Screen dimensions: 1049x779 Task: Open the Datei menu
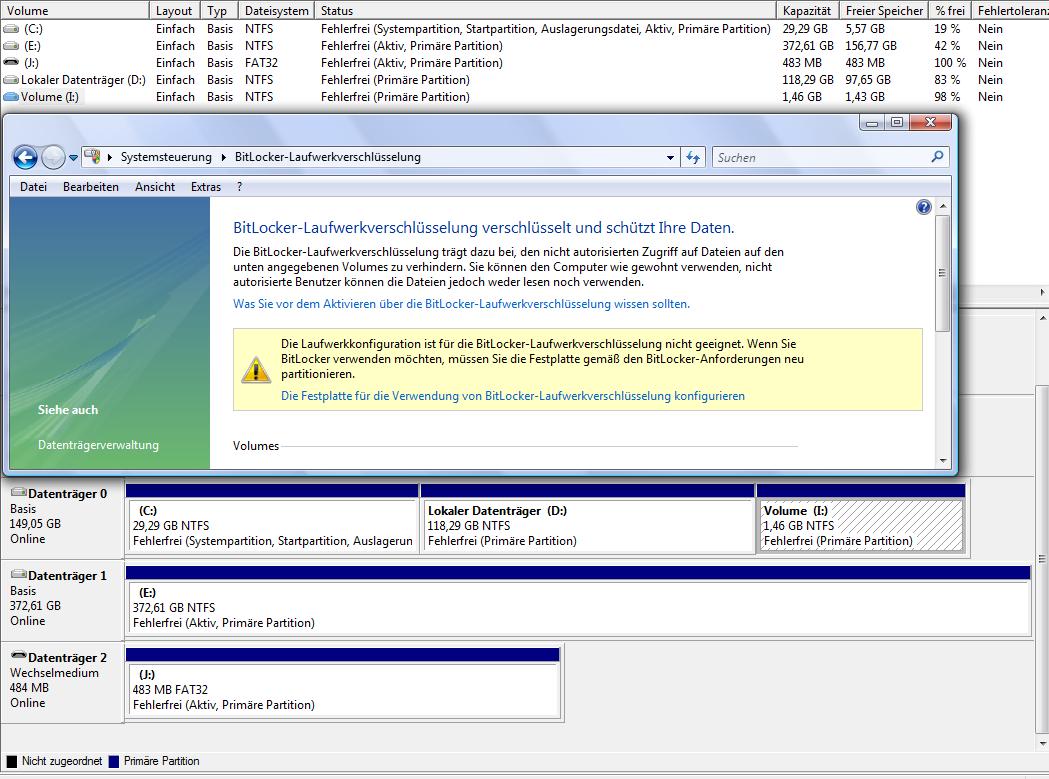point(33,187)
